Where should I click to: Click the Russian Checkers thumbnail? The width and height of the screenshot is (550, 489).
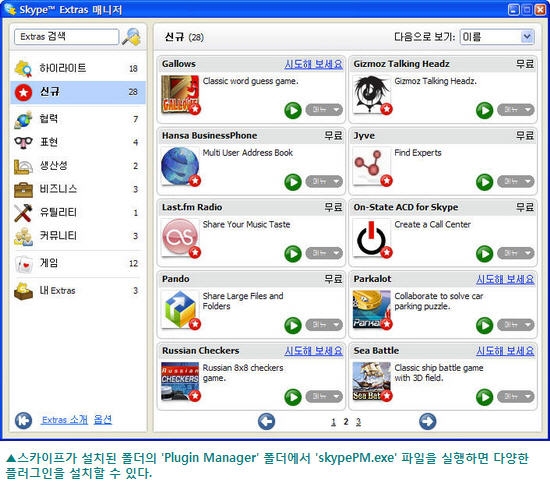pos(180,381)
